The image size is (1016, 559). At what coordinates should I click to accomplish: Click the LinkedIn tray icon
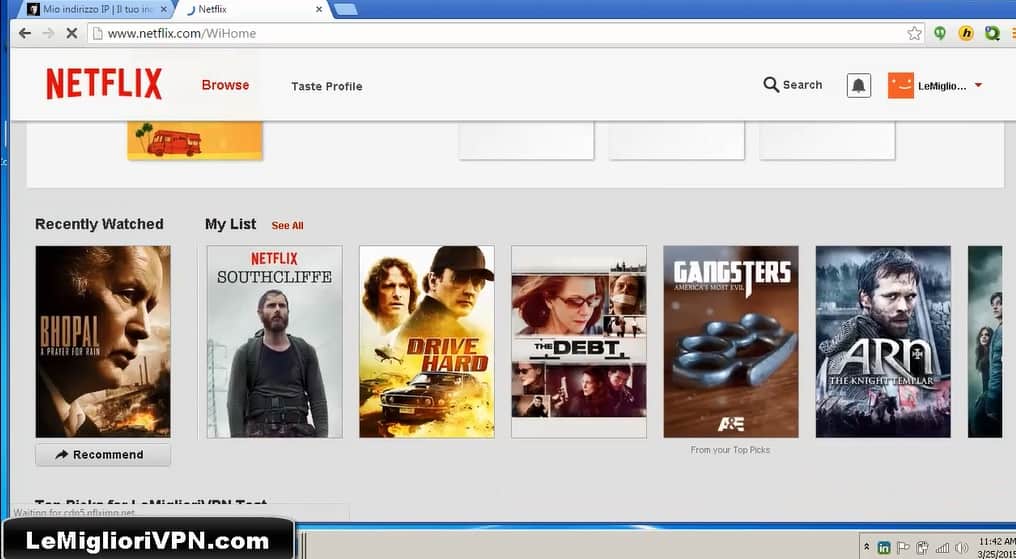[x=884, y=547]
